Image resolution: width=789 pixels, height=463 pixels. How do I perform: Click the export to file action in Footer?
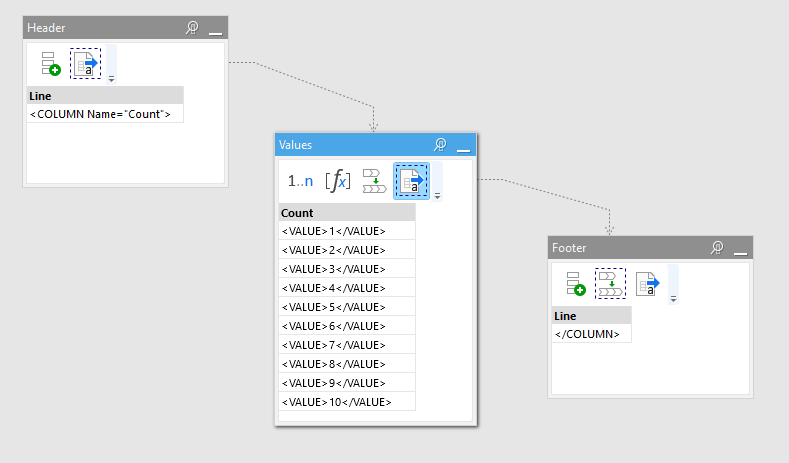point(646,283)
